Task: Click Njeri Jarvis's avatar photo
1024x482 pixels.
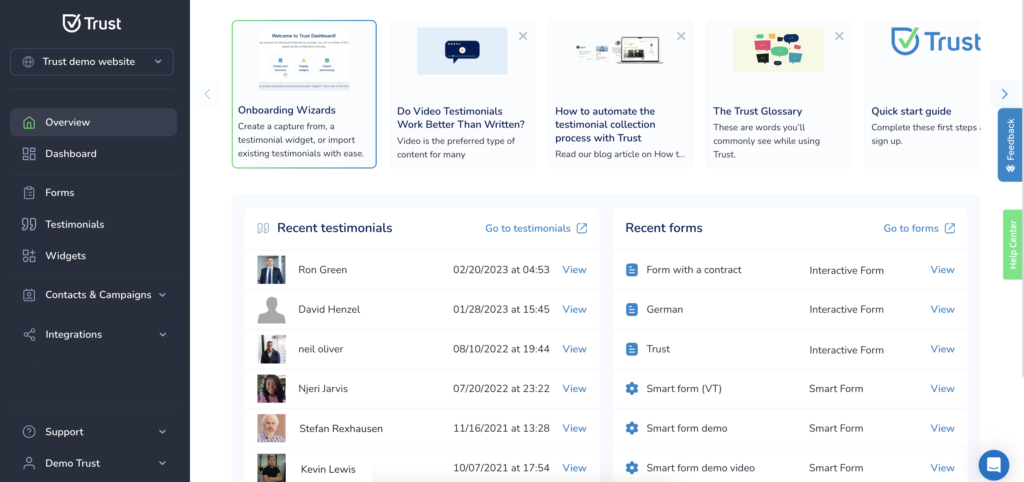Action: [x=272, y=389]
